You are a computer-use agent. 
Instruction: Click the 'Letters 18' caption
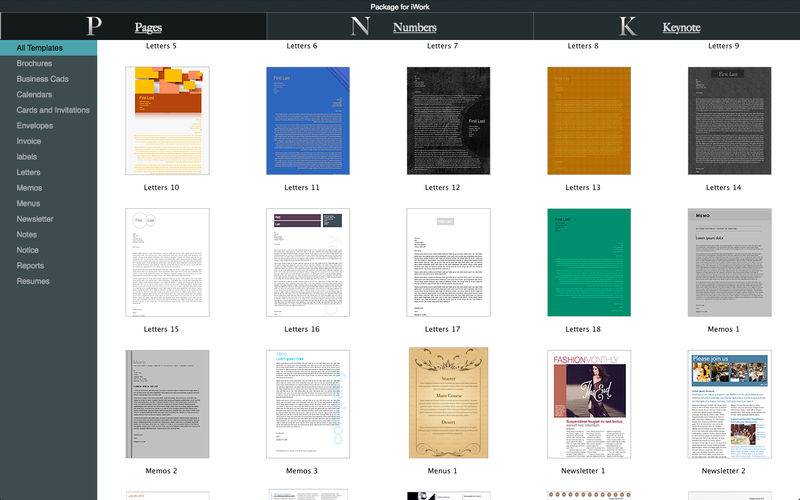[583, 330]
